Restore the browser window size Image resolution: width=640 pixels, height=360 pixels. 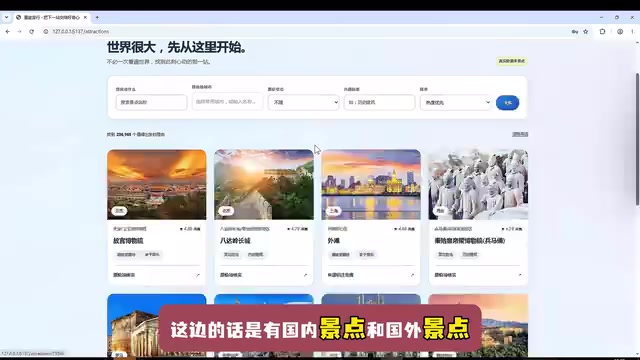(617, 18)
